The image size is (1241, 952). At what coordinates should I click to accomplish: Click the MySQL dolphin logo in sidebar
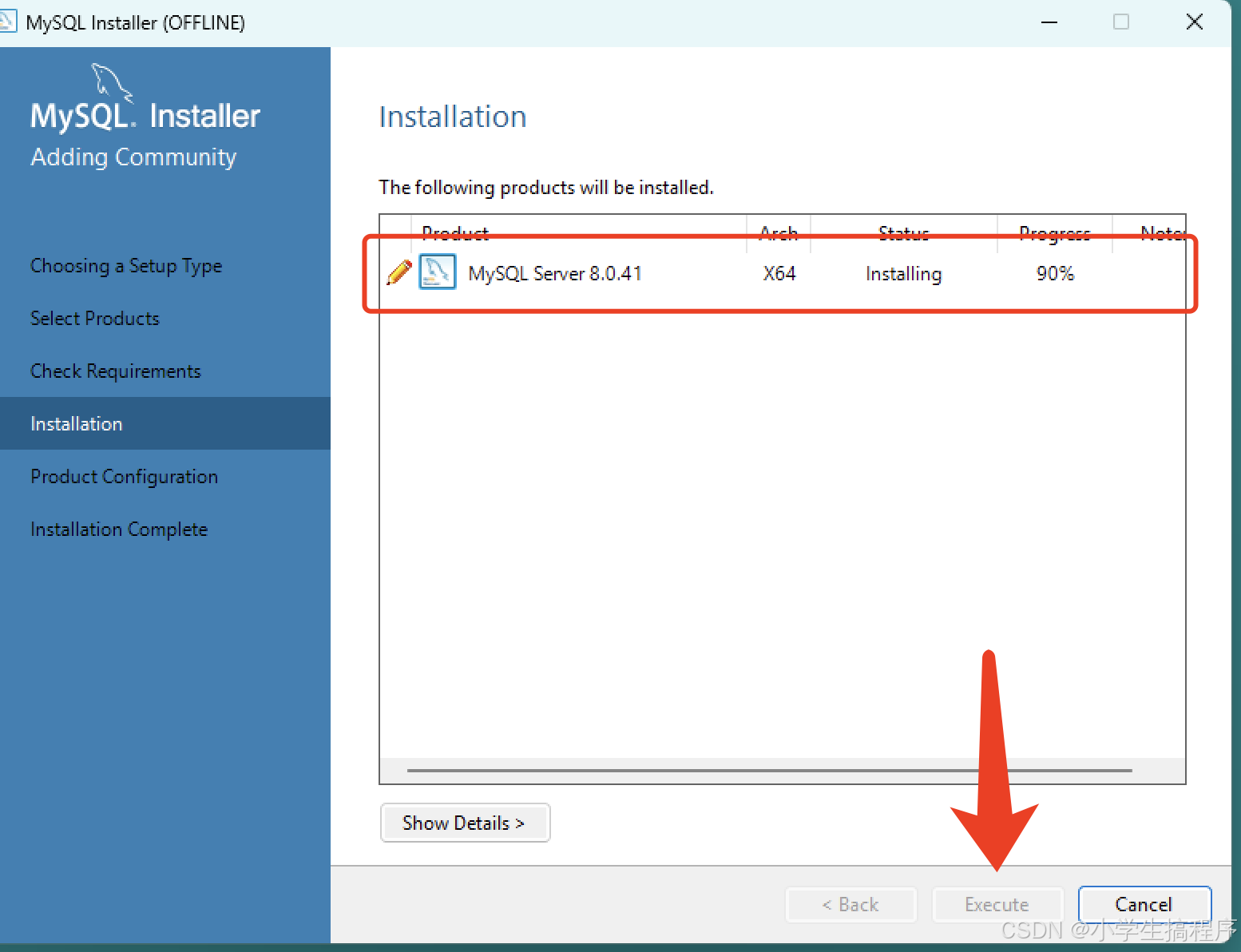[x=111, y=82]
